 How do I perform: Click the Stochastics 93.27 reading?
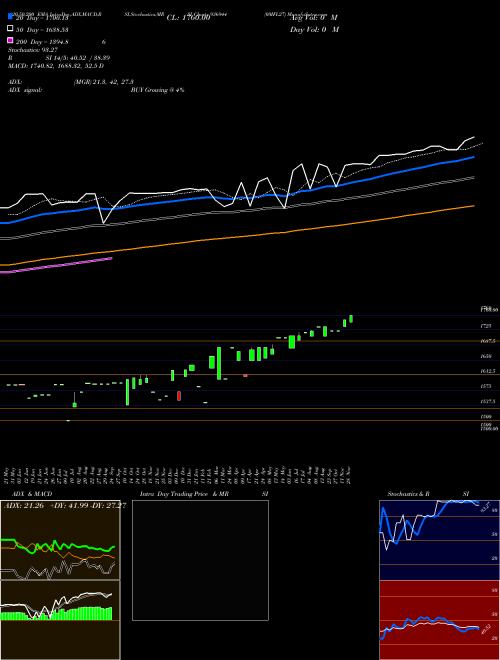click(x=33, y=50)
